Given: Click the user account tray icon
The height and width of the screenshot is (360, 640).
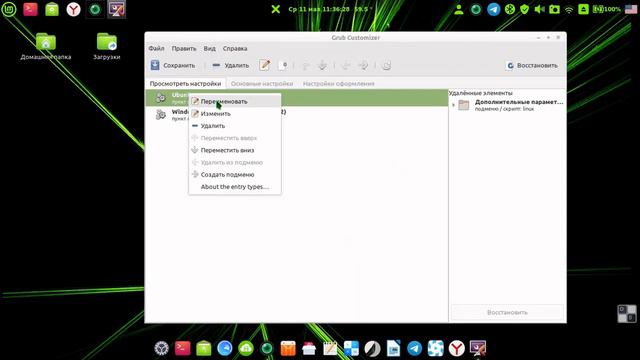Looking at the screenshot, I should 459,9.
